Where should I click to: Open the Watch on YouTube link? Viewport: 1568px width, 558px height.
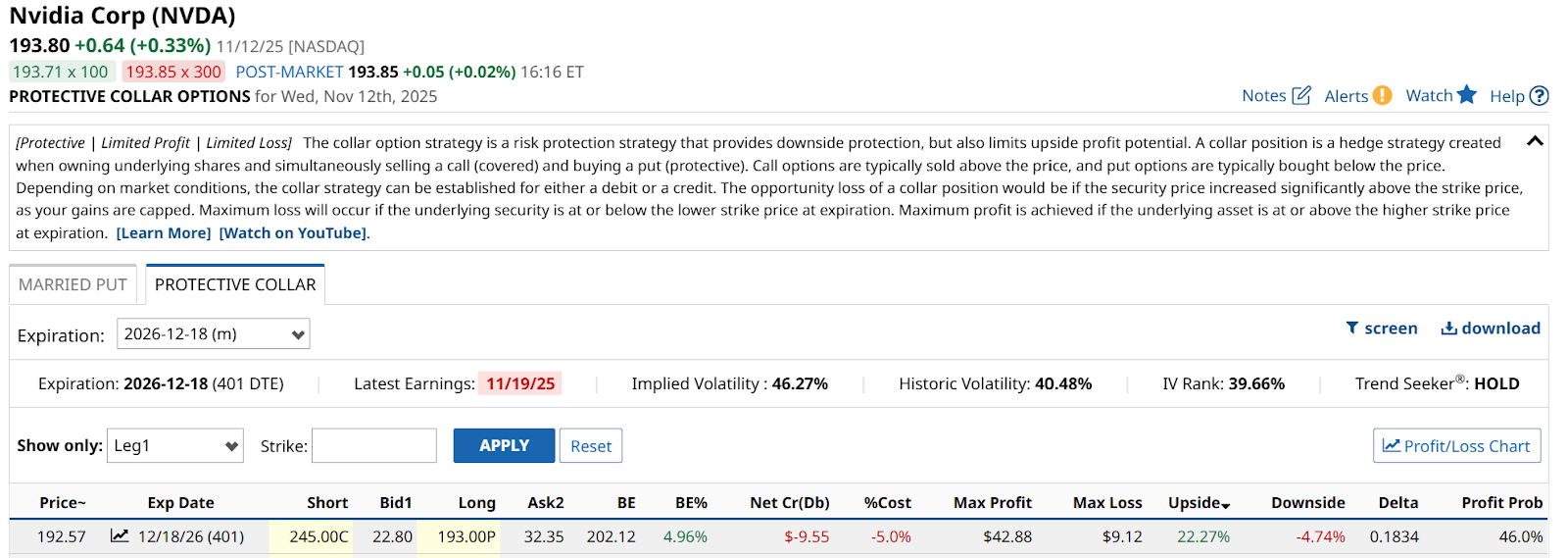292,233
